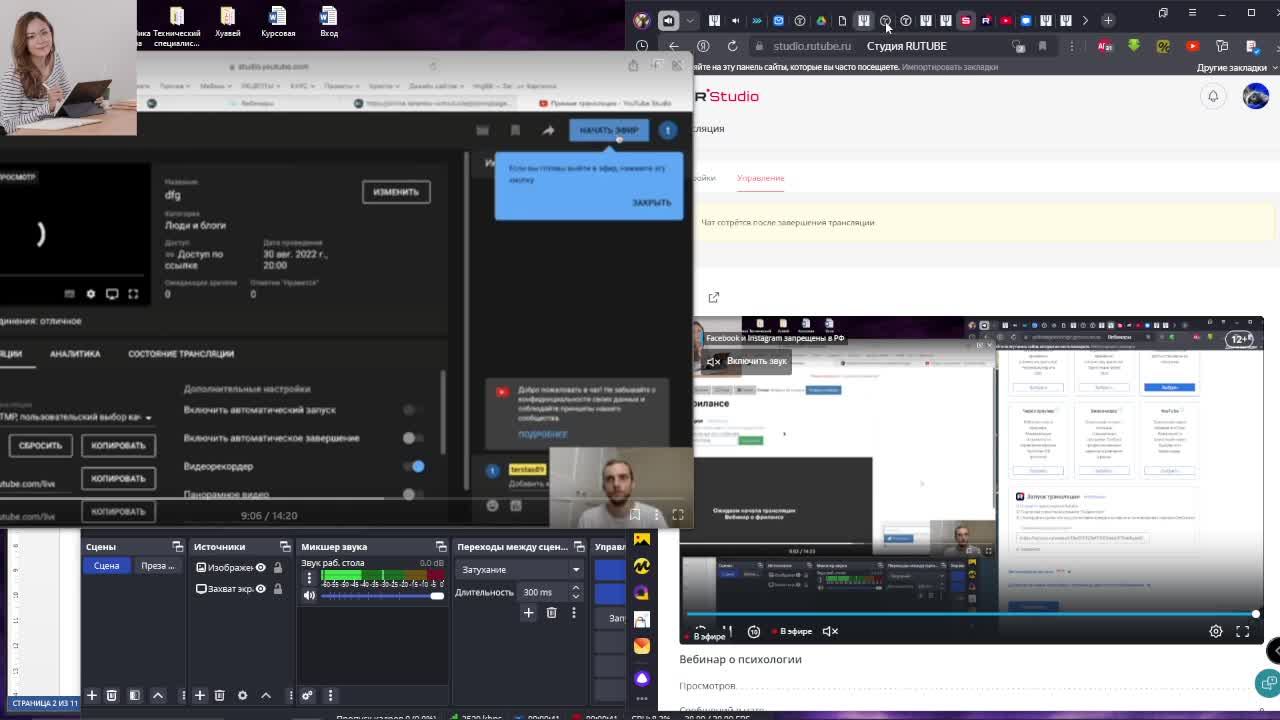Undock the Sources panel
Screen dimensions: 1280x720
284,546
